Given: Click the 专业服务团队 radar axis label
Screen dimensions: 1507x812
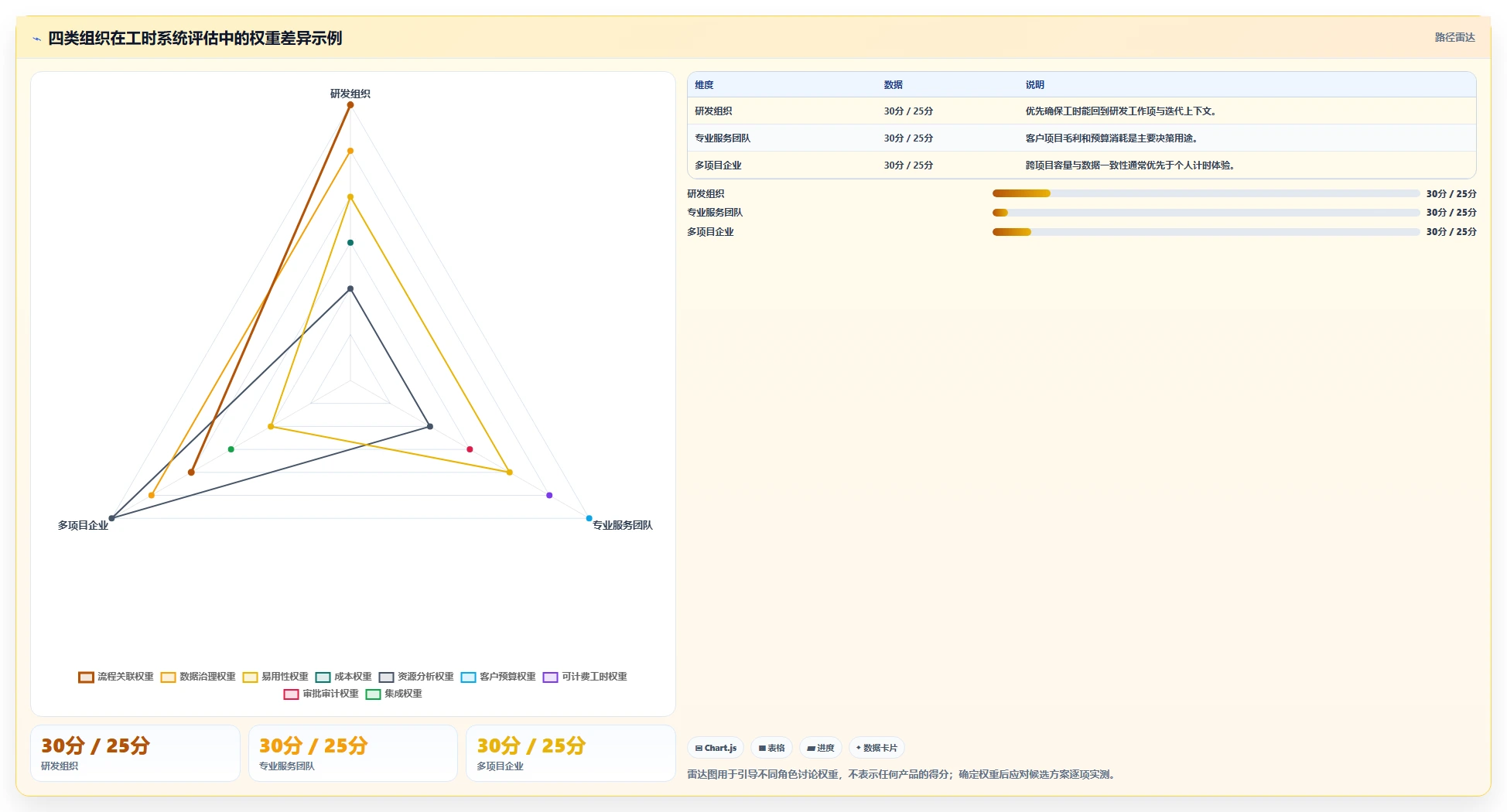Looking at the screenshot, I should [623, 525].
